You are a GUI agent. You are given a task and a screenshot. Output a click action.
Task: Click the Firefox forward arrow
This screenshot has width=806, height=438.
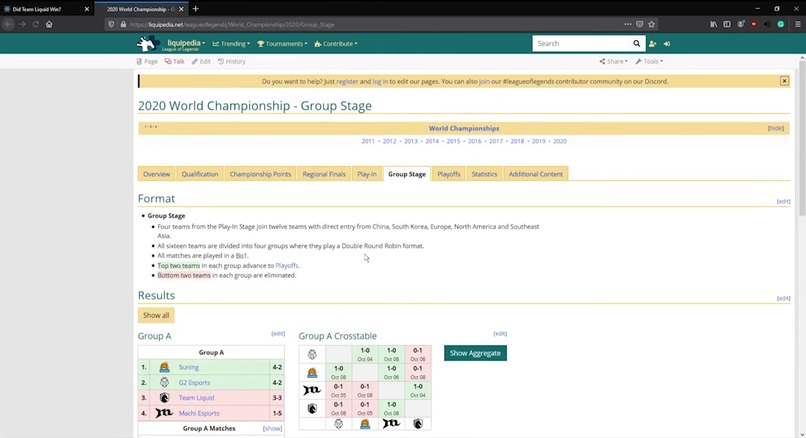[x=22, y=24]
